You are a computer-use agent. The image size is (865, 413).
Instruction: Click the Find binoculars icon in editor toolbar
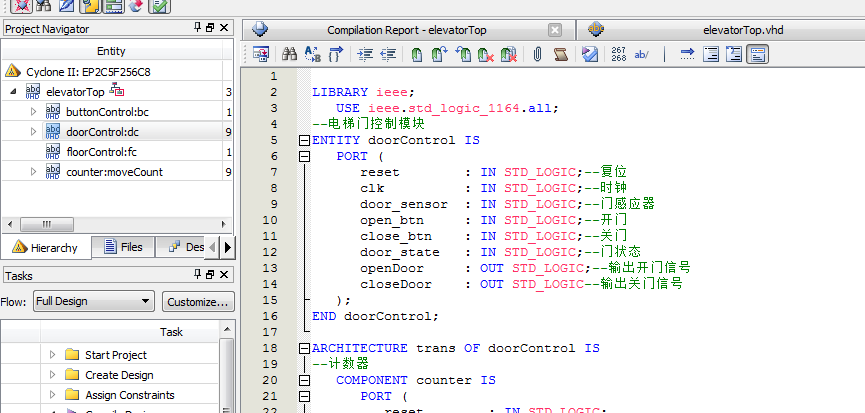click(289, 54)
